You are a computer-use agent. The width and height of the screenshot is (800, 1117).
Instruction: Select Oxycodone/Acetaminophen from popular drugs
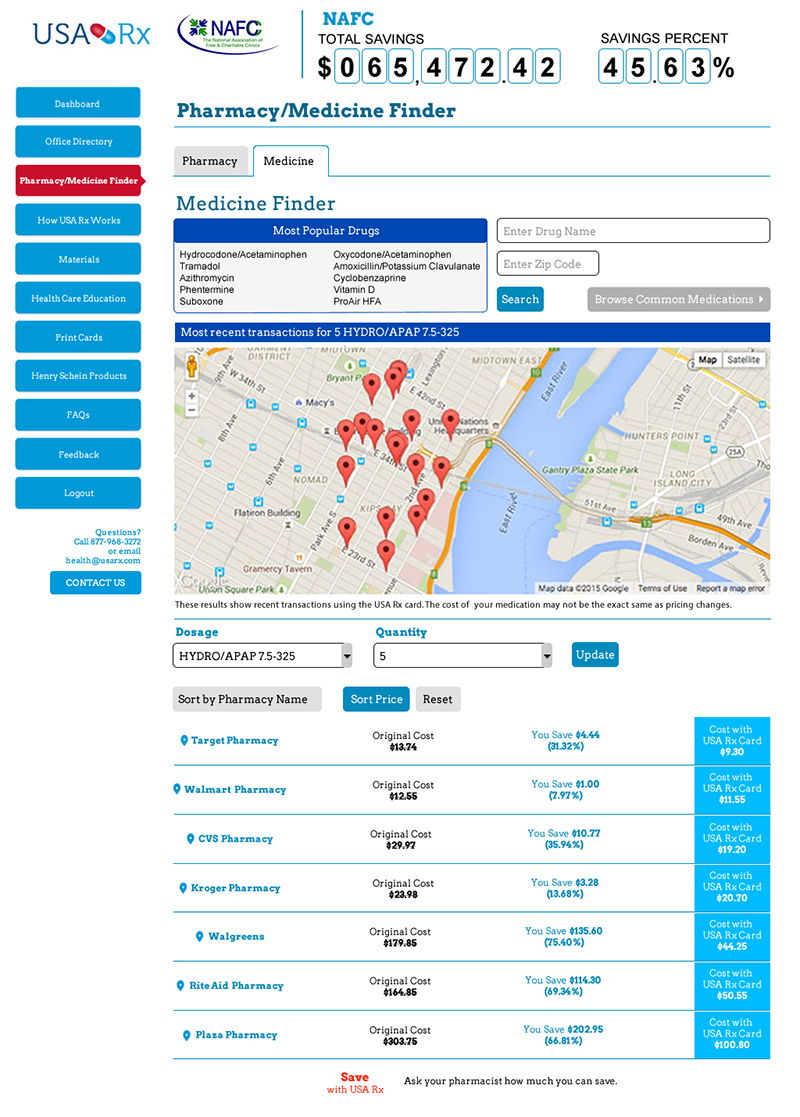point(393,254)
